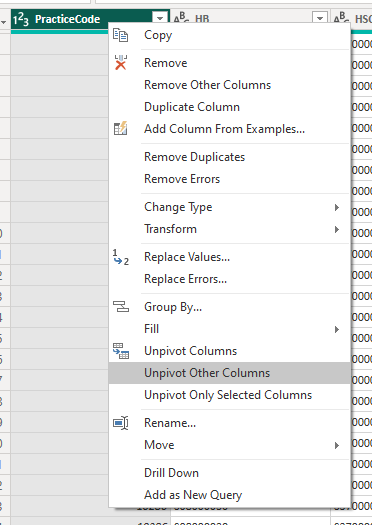Expand the Transform submenu arrow

click(x=337, y=229)
